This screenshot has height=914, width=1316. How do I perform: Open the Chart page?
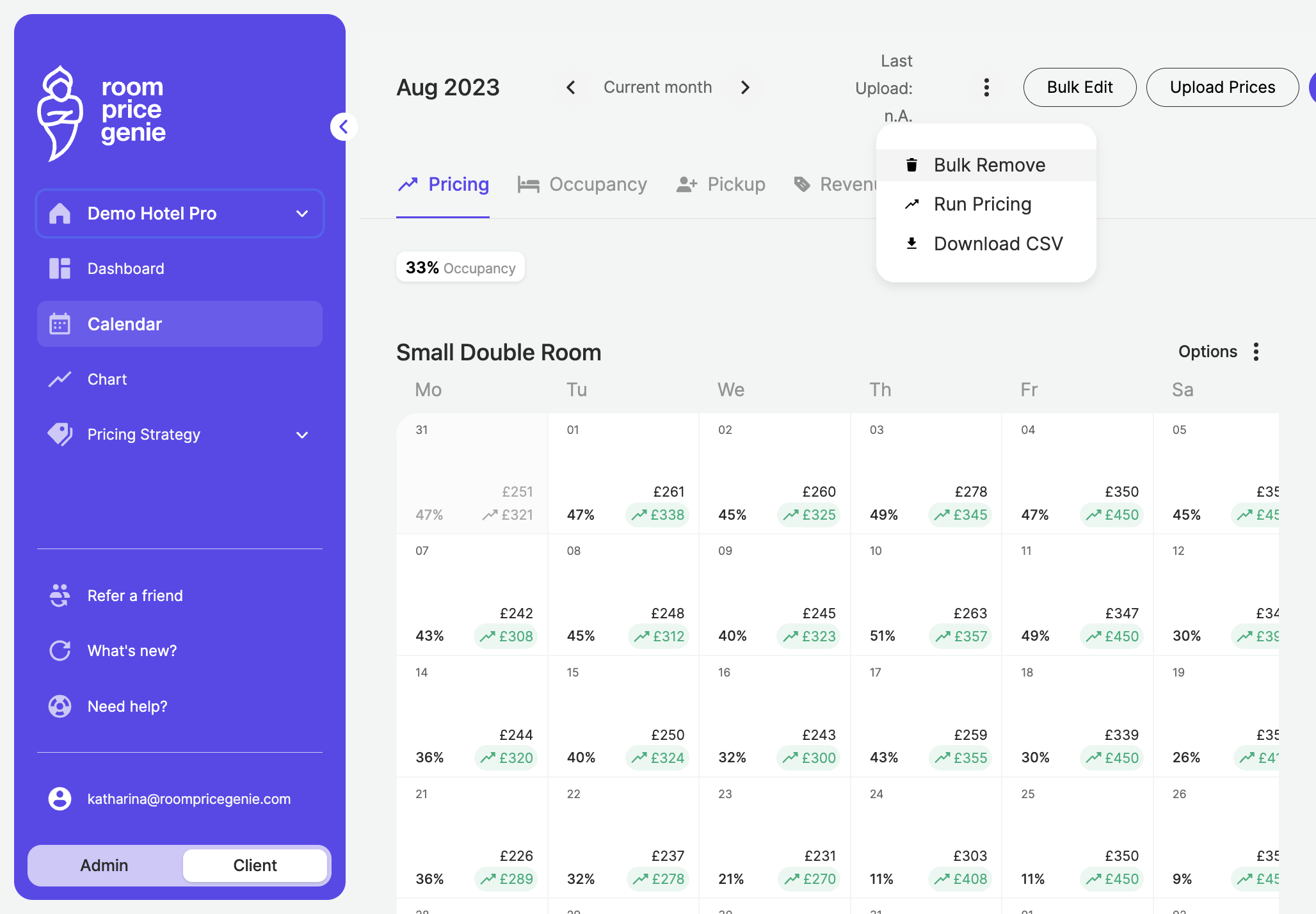coord(179,379)
